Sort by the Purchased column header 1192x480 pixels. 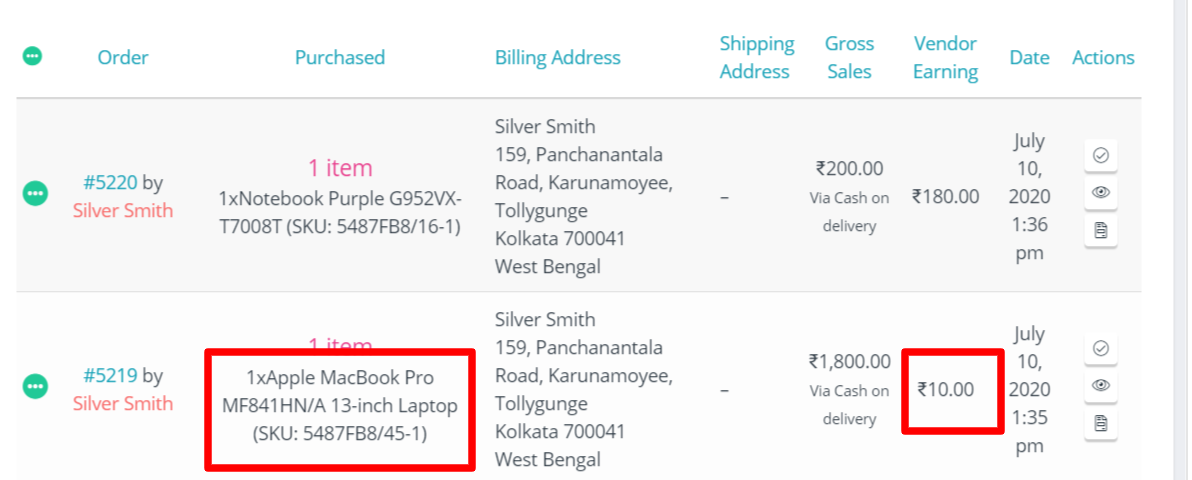(340, 57)
